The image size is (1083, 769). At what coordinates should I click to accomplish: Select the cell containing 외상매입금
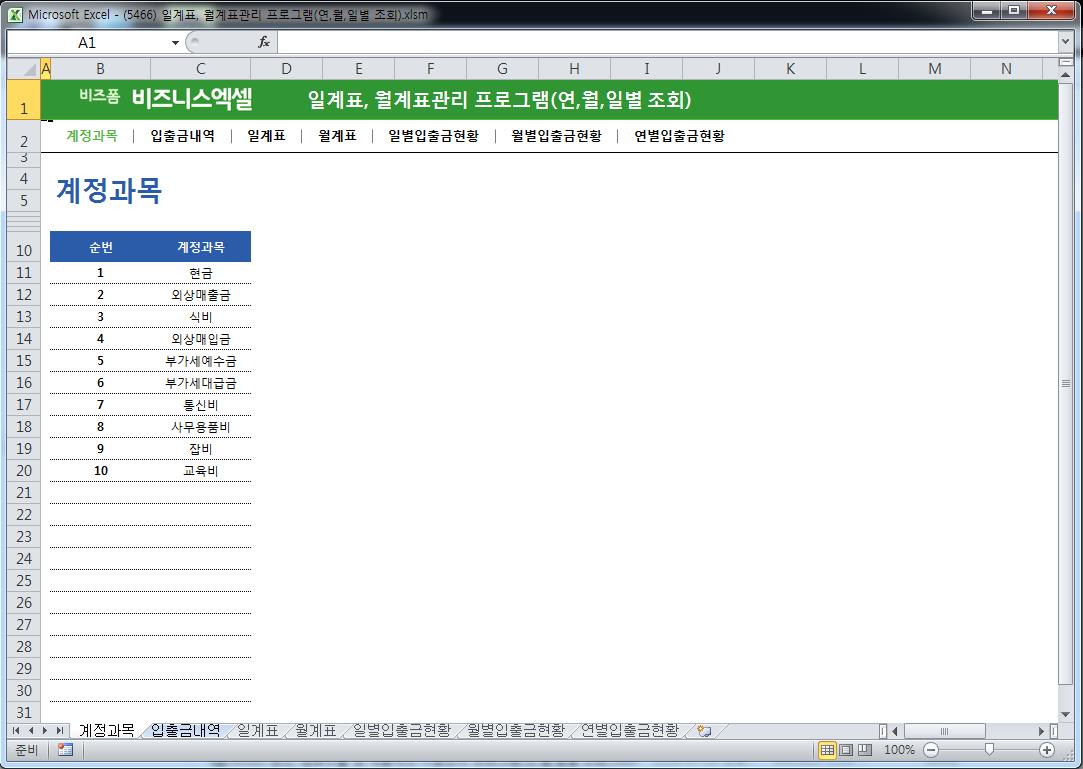200,339
